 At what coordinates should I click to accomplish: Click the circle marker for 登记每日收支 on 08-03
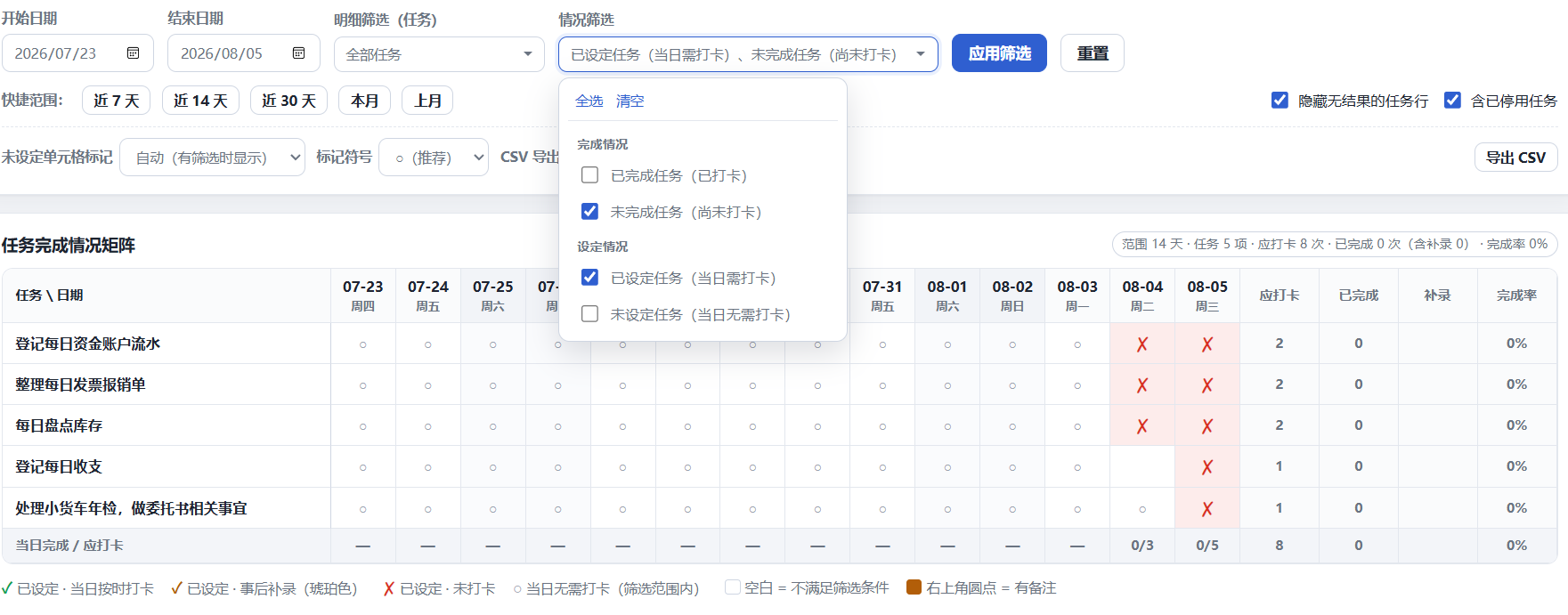coord(1077,467)
